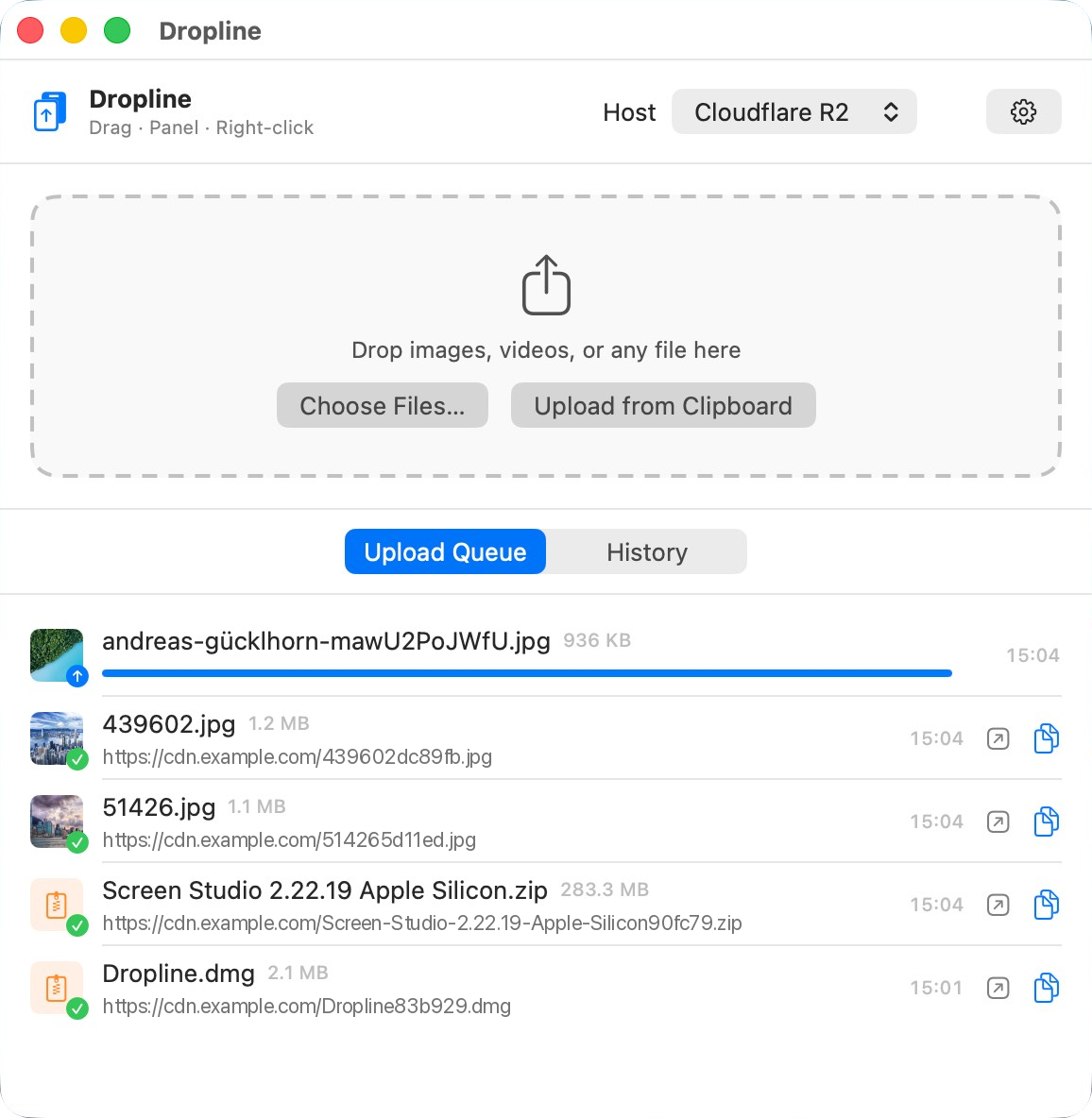Screen dimensions: 1092x1118
Task: Select file name Dropline.dmg
Action: [179, 974]
